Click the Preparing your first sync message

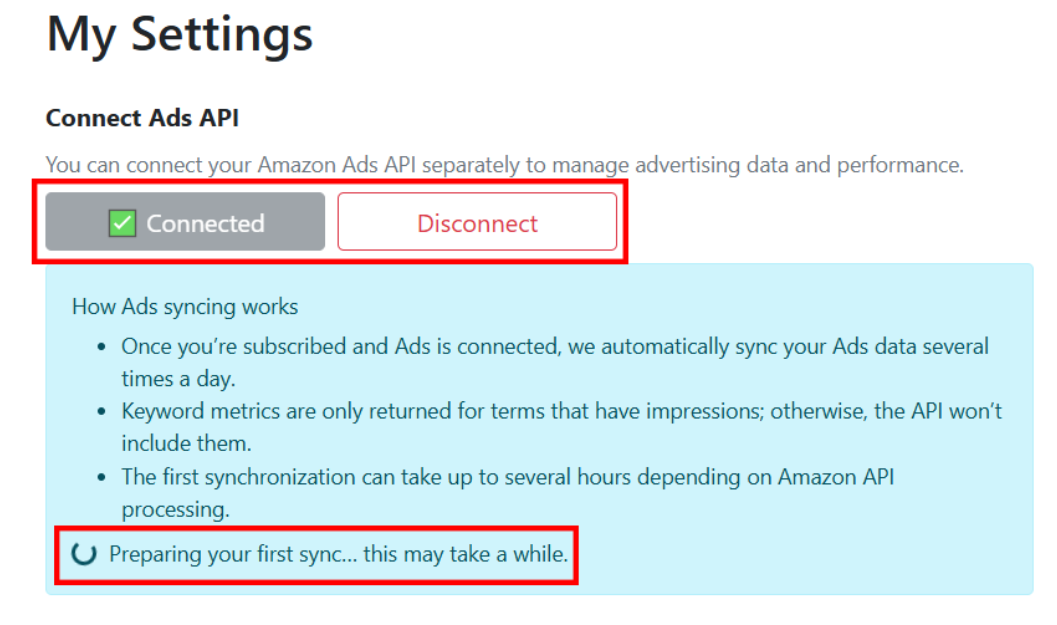(x=338, y=553)
